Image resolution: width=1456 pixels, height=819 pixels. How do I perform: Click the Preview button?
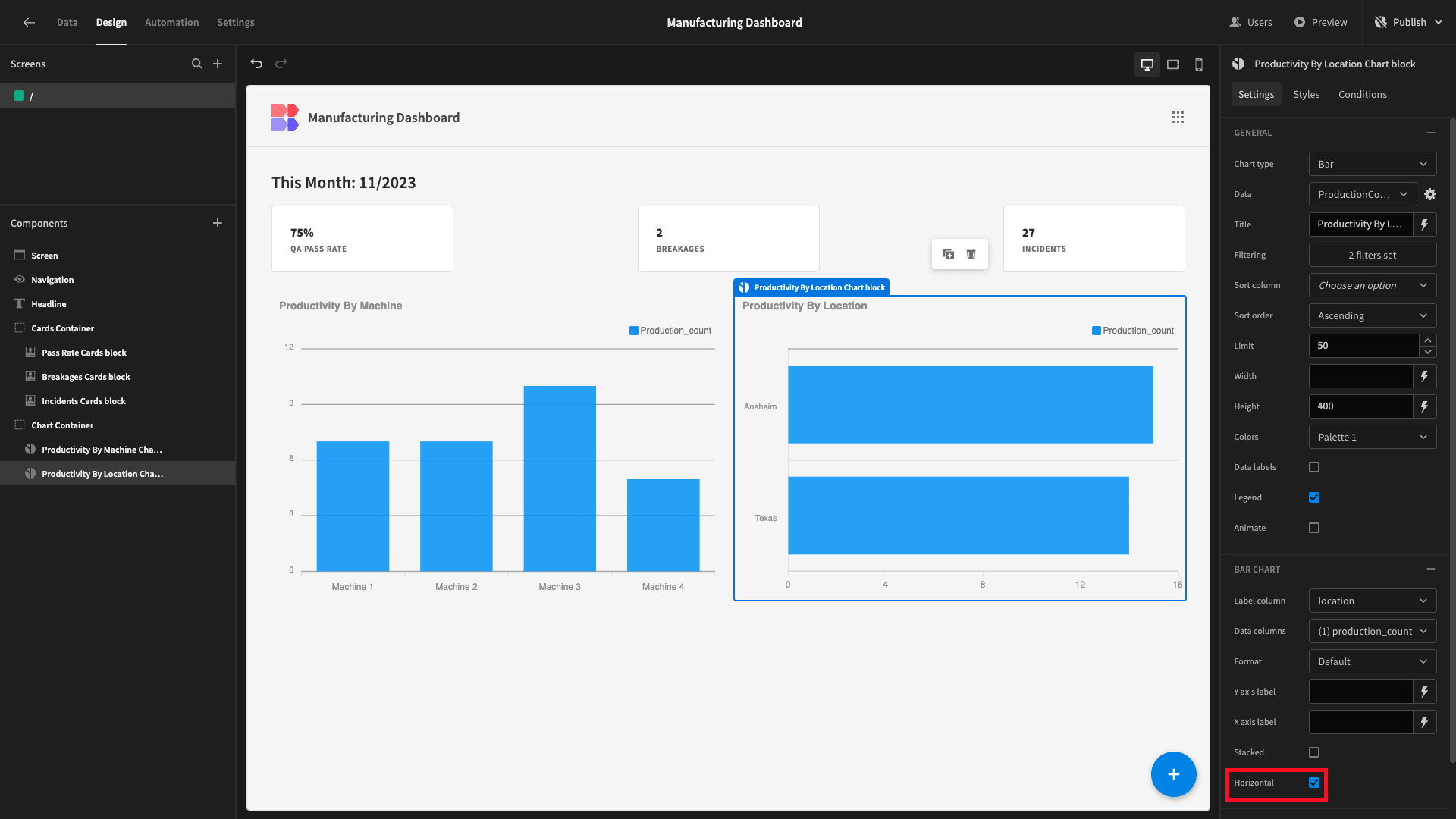(x=1321, y=23)
